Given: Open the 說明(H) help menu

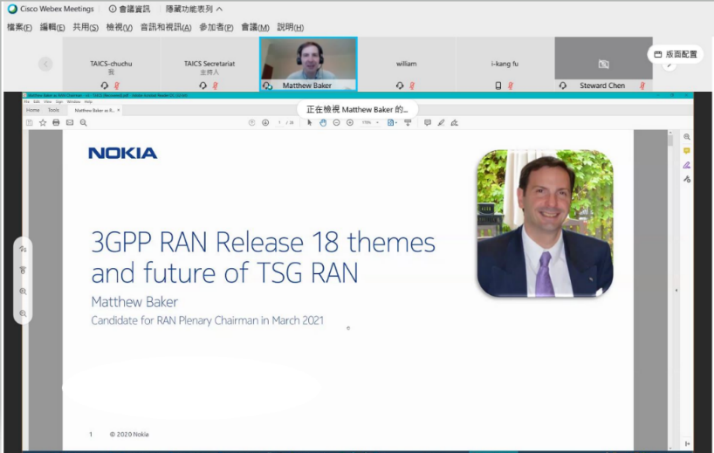Looking at the screenshot, I should [291, 27].
